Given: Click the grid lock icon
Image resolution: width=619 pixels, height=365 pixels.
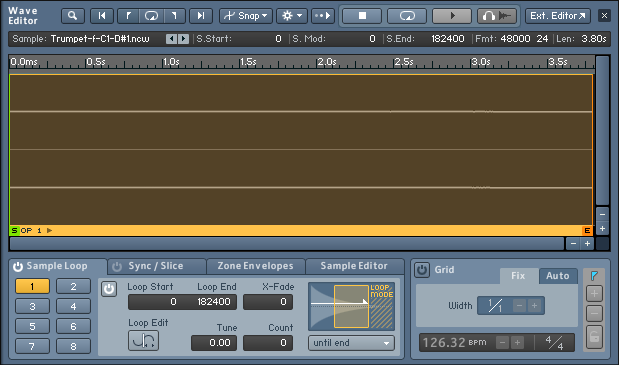Looking at the screenshot, I should point(594,337).
